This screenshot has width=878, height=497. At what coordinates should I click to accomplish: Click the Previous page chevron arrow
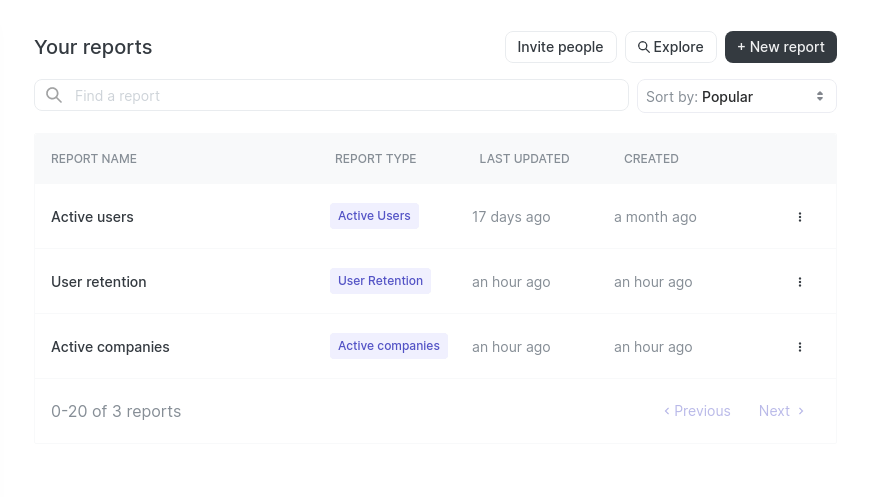667,411
